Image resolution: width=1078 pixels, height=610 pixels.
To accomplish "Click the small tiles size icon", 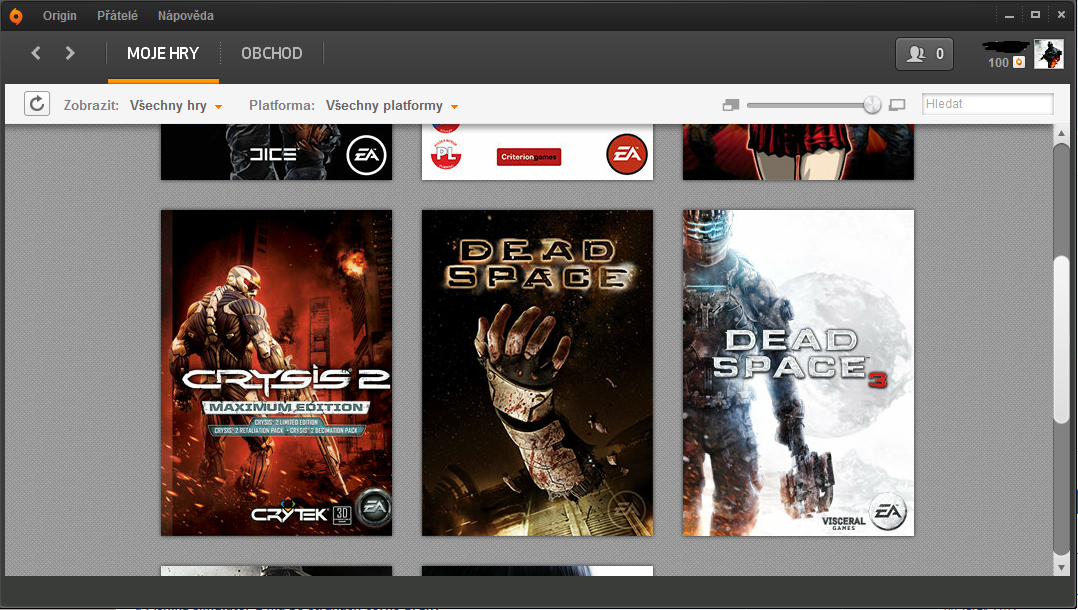I will [x=731, y=105].
